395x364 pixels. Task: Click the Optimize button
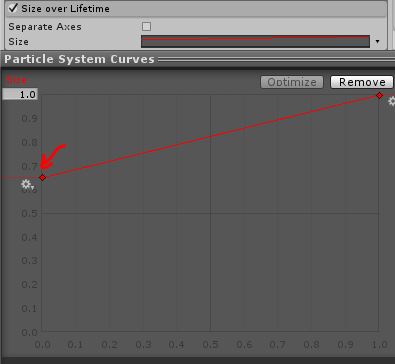(x=292, y=82)
